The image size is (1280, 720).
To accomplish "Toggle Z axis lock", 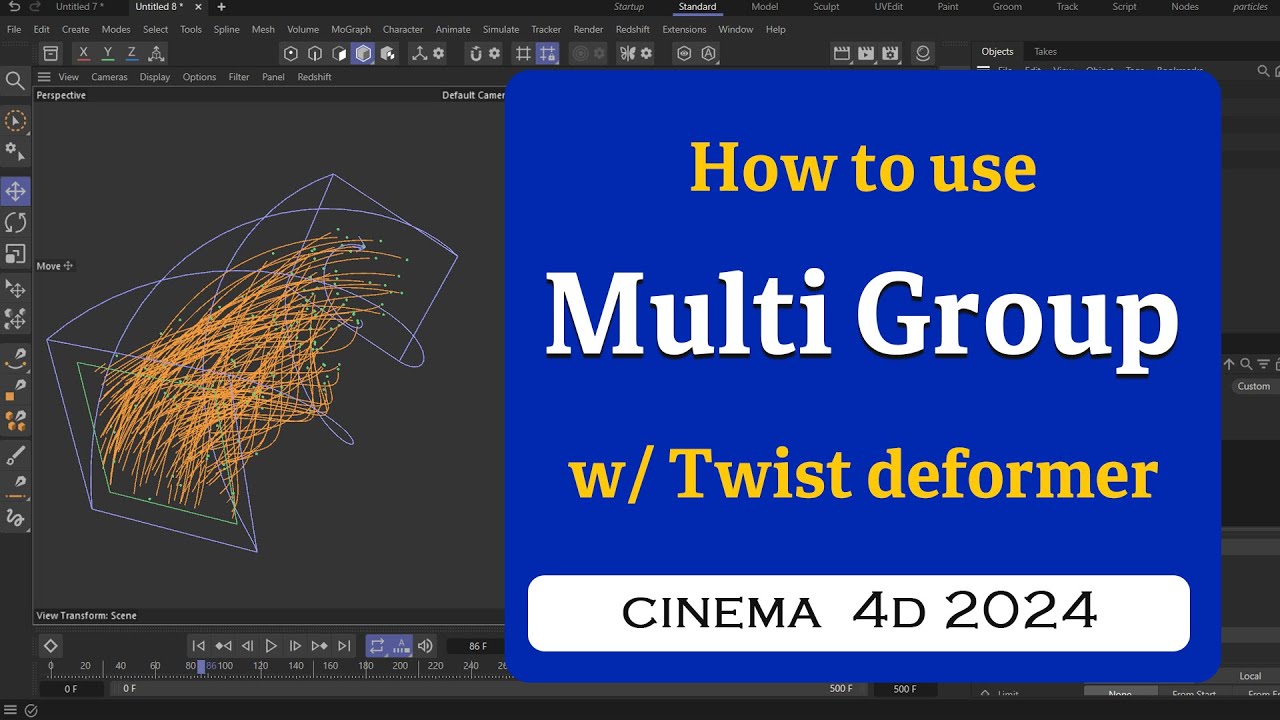I will (131, 53).
